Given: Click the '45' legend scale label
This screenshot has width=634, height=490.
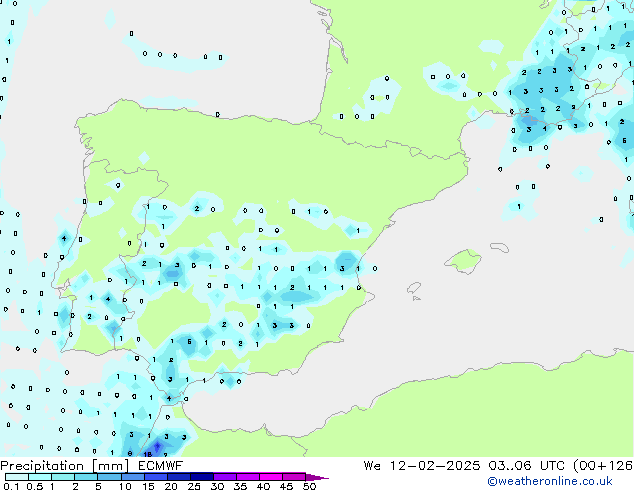Looking at the screenshot, I should pyautogui.click(x=286, y=486).
